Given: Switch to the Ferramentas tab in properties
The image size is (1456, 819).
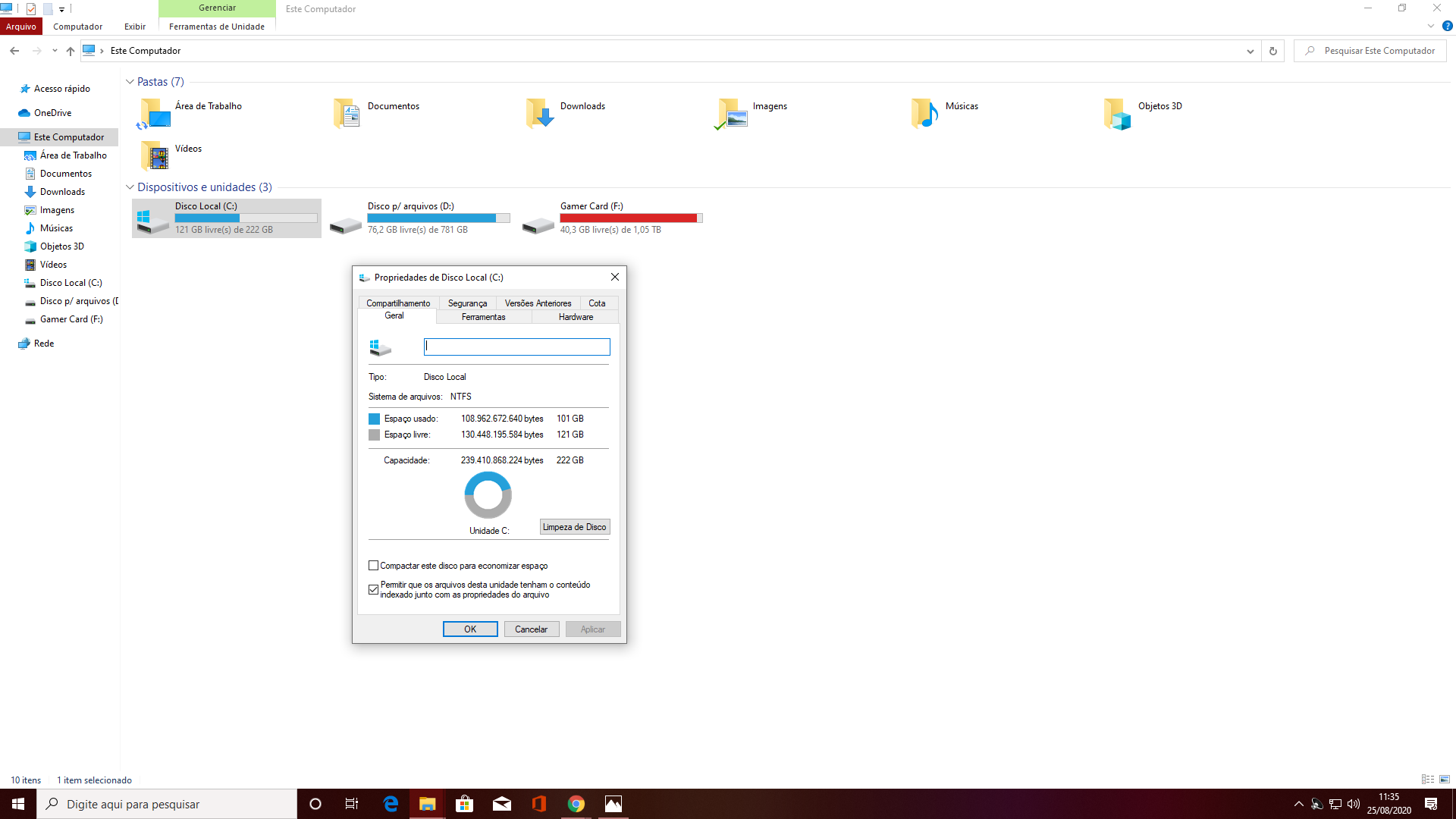Looking at the screenshot, I should pyautogui.click(x=484, y=317).
